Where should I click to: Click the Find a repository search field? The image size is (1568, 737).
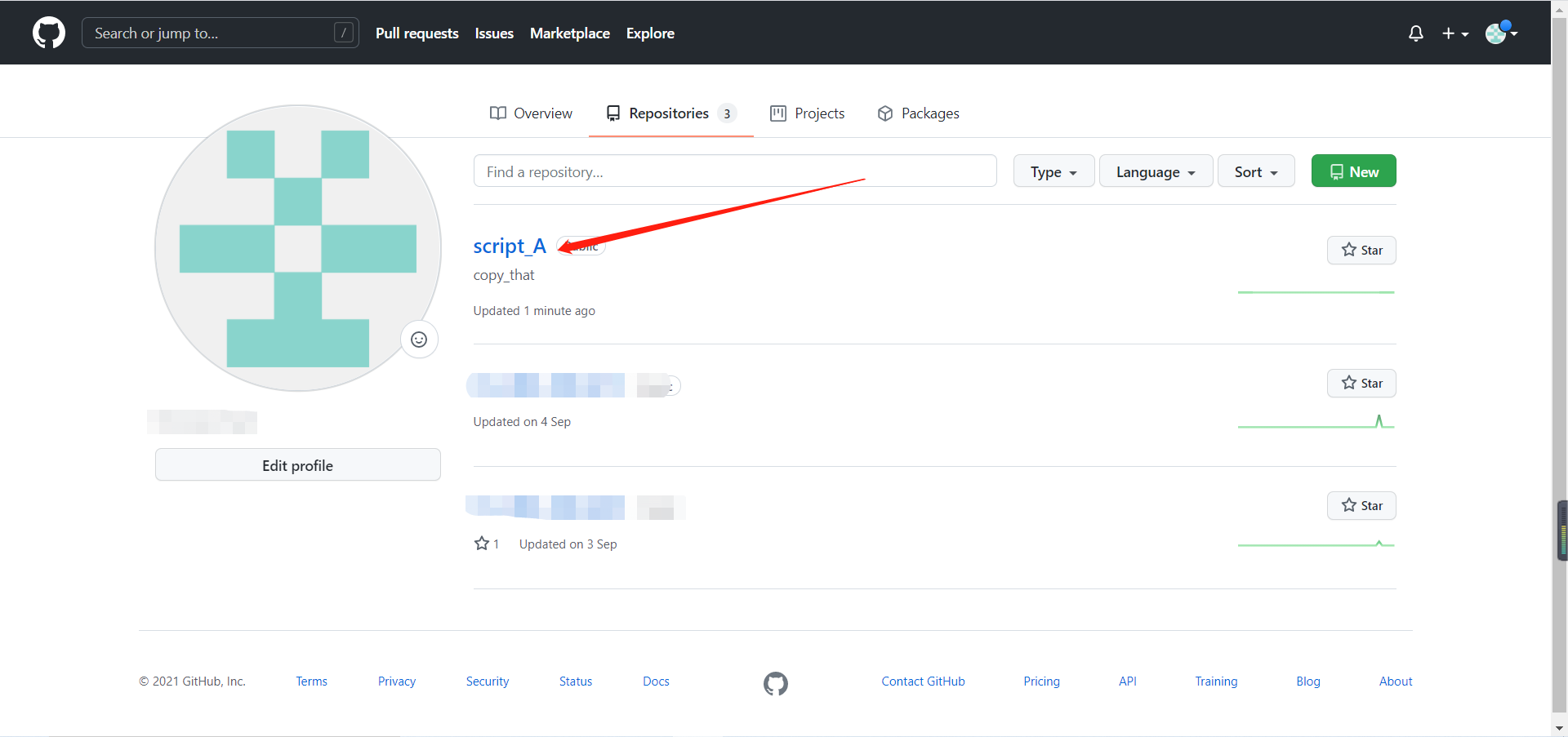735,171
